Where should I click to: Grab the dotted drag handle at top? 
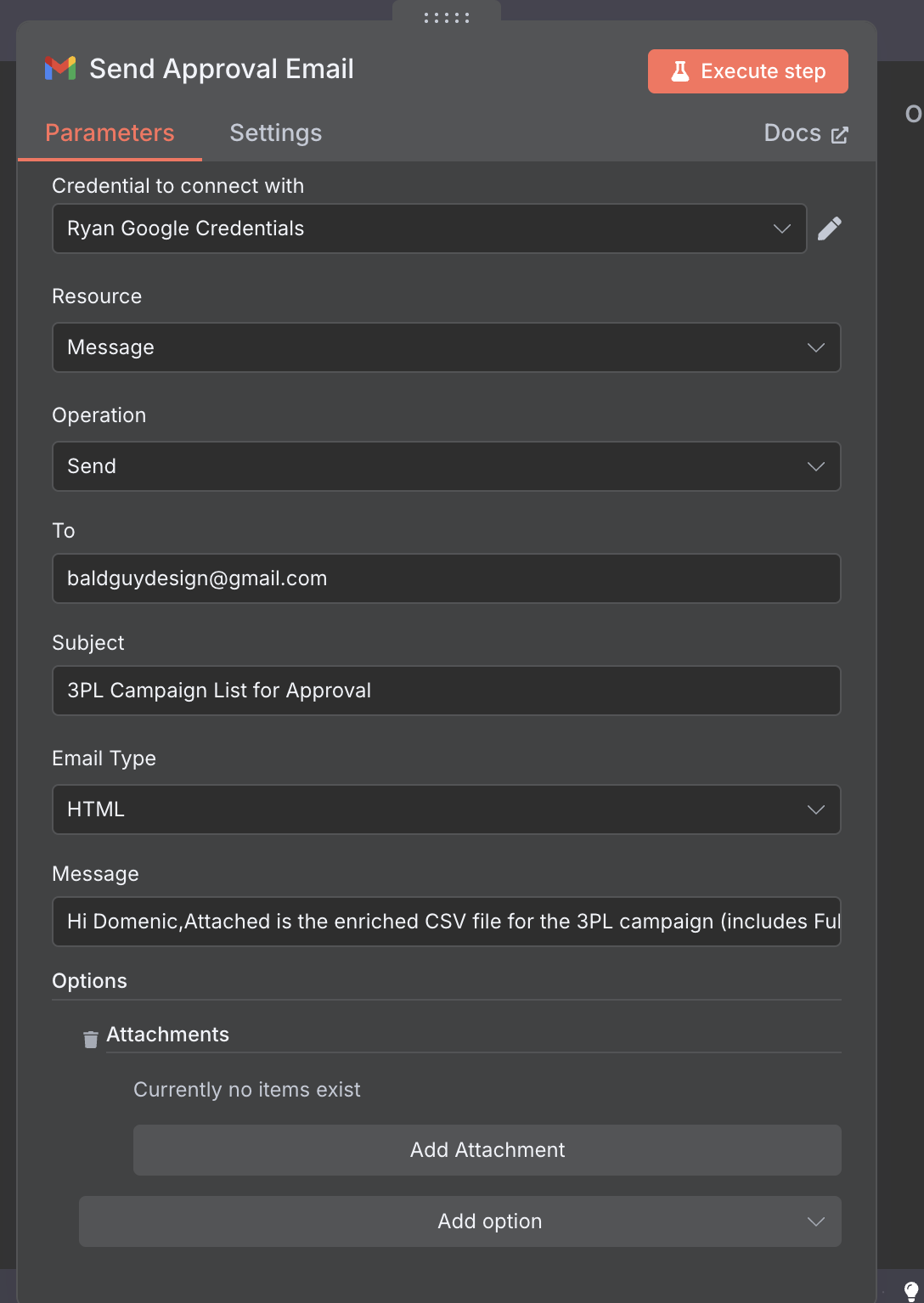coord(447,17)
